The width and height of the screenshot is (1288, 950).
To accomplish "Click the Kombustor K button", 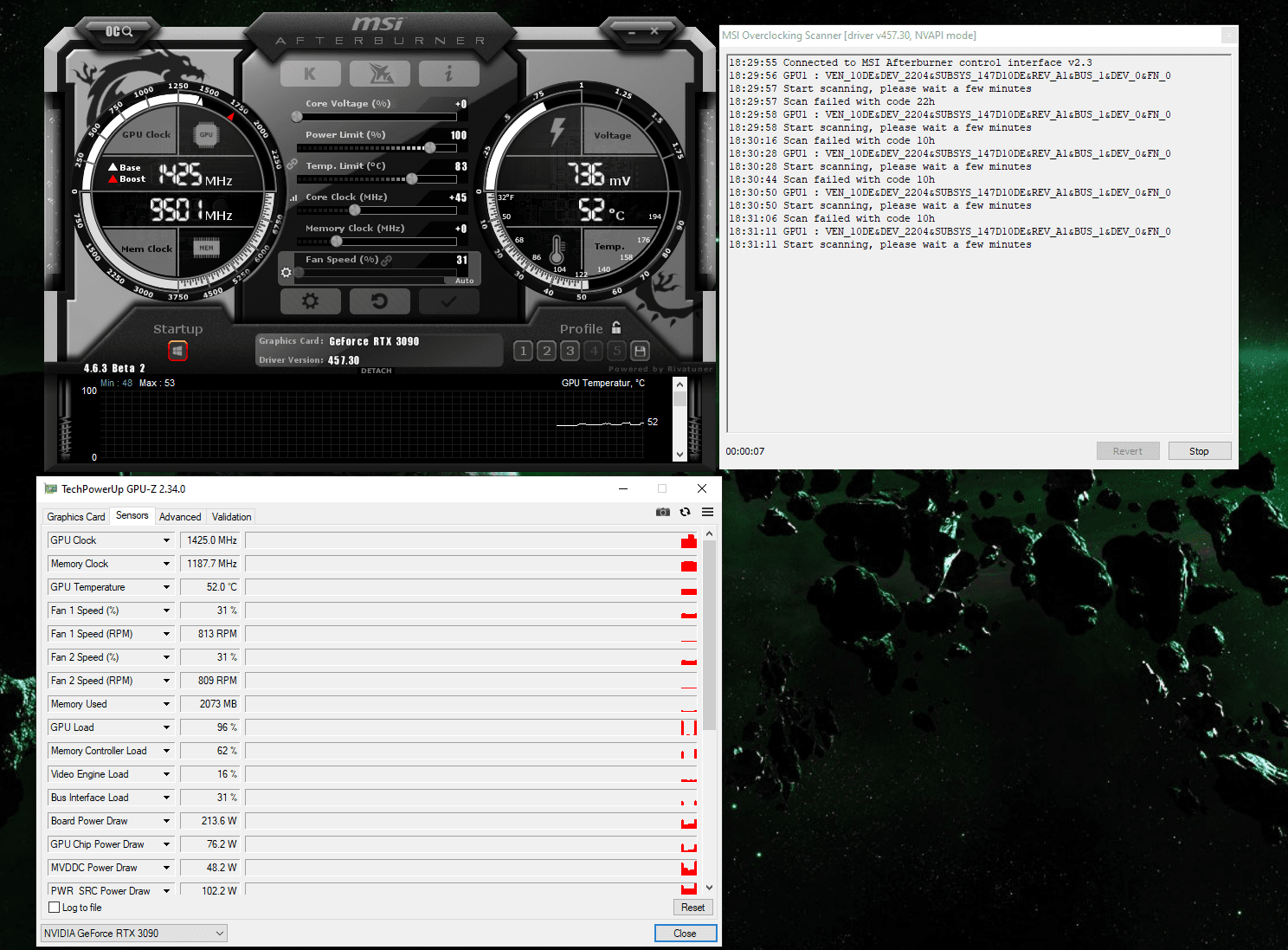I will (x=310, y=74).
